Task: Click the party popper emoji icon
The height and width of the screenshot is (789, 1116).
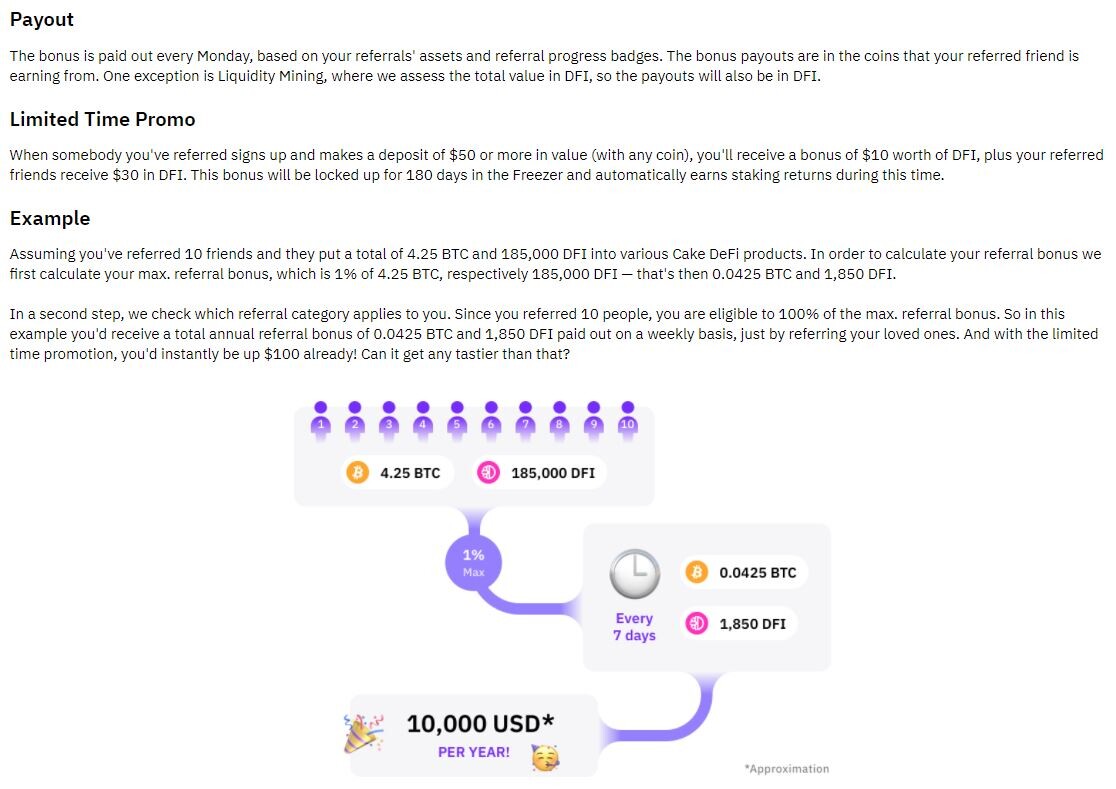Action: [364, 733]
